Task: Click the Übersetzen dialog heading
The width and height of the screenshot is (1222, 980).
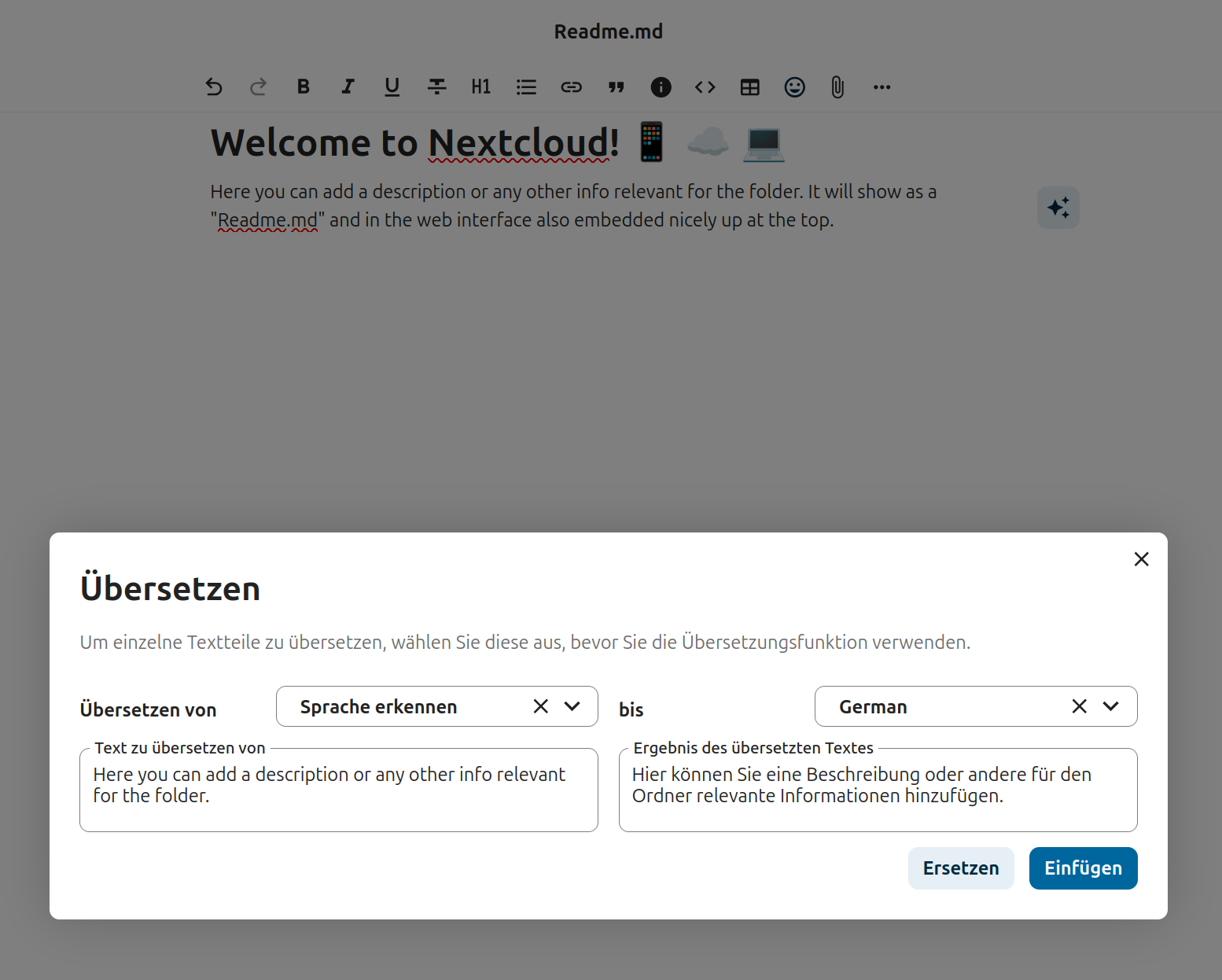Action: click(x=170, y=588)
